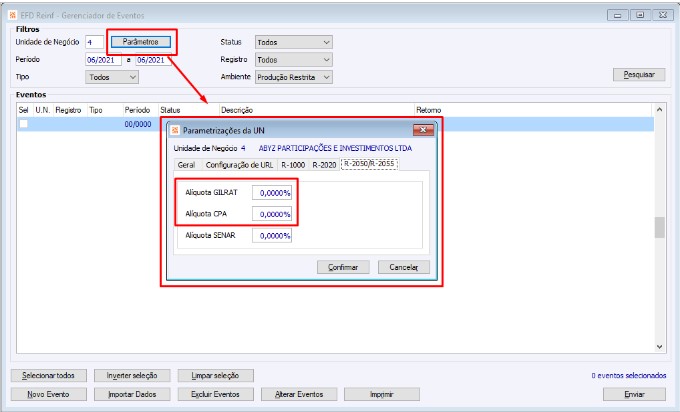
Task: Set the Período start date field
Action: 103,60
